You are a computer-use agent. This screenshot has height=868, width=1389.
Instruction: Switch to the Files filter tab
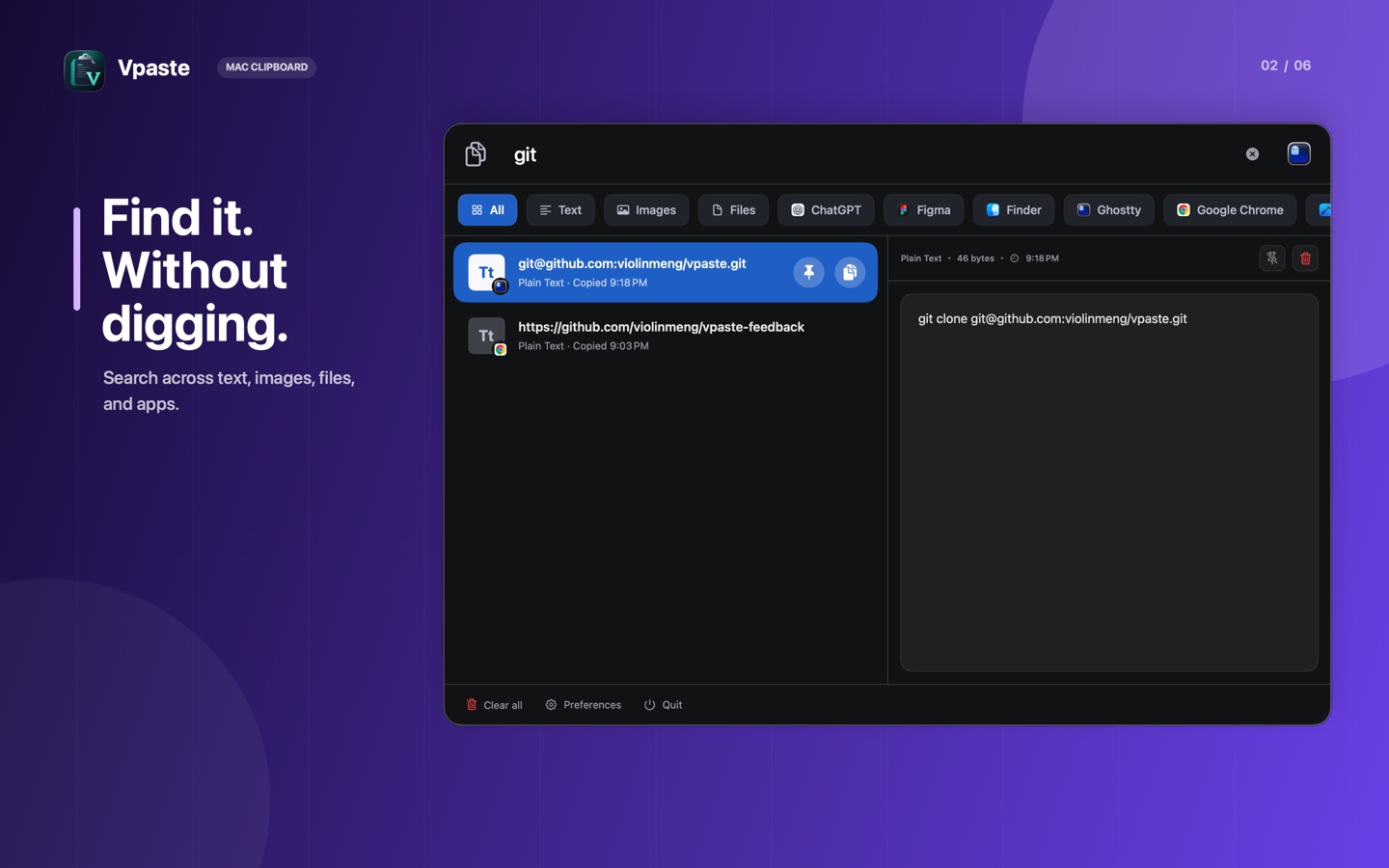click(x=733, y=210)
